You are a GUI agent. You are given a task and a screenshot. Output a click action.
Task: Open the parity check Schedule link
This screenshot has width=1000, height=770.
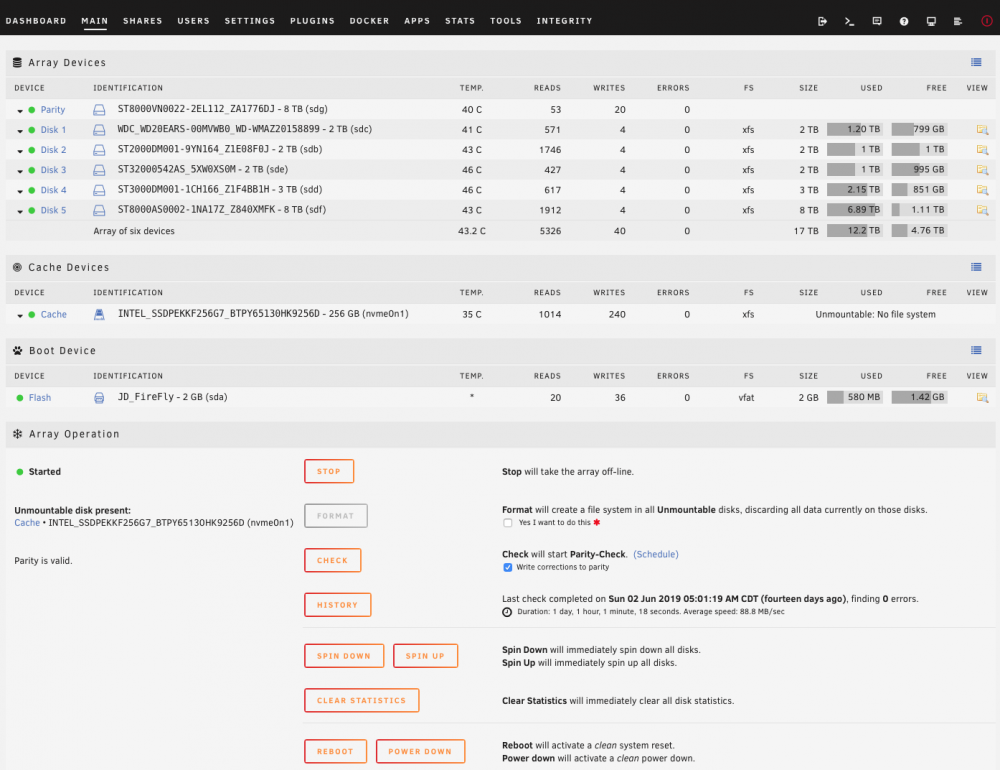coord(656,554)
